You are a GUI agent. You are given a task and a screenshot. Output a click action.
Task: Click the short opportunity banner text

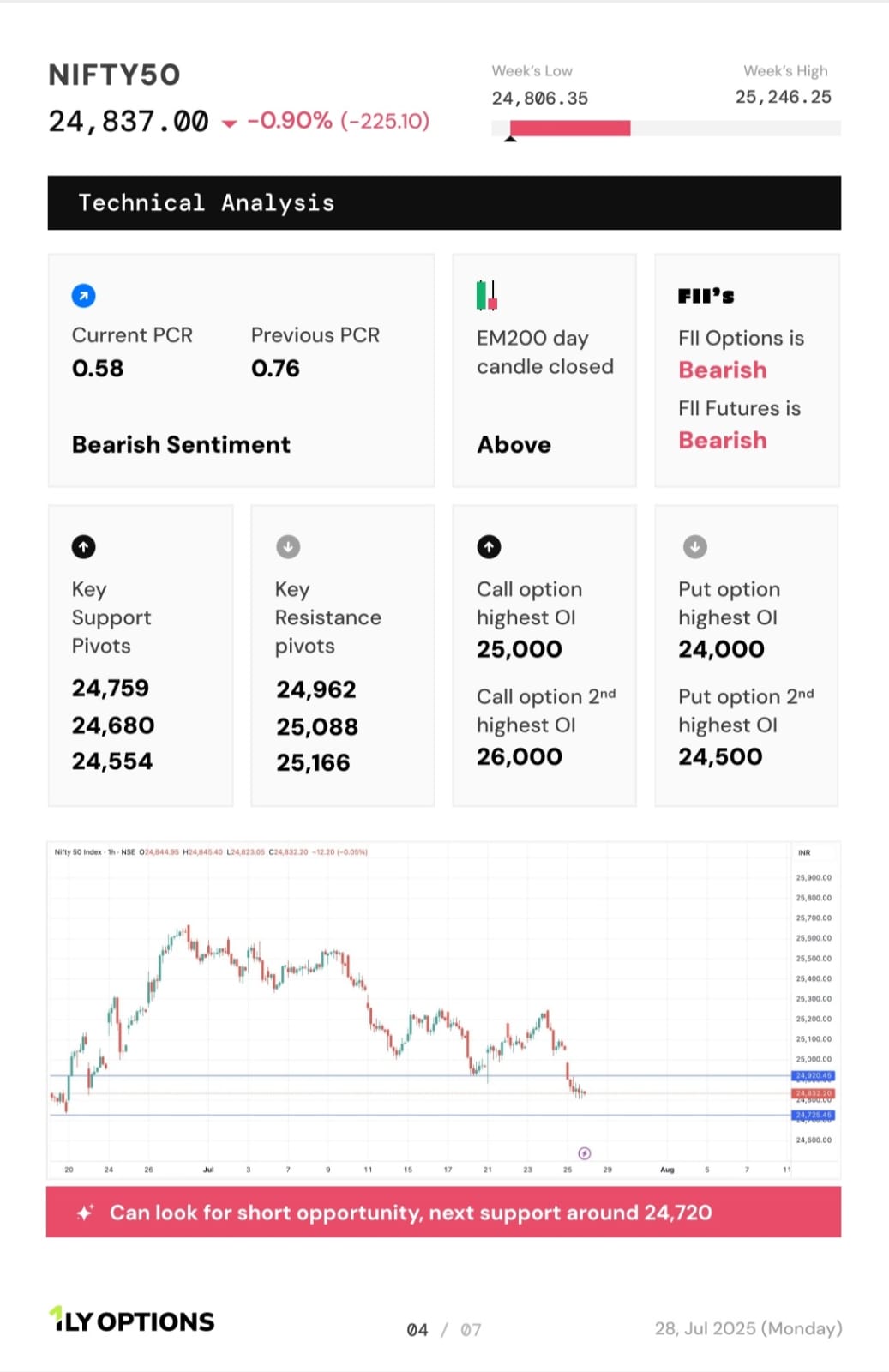click(x=411, y=1213)
